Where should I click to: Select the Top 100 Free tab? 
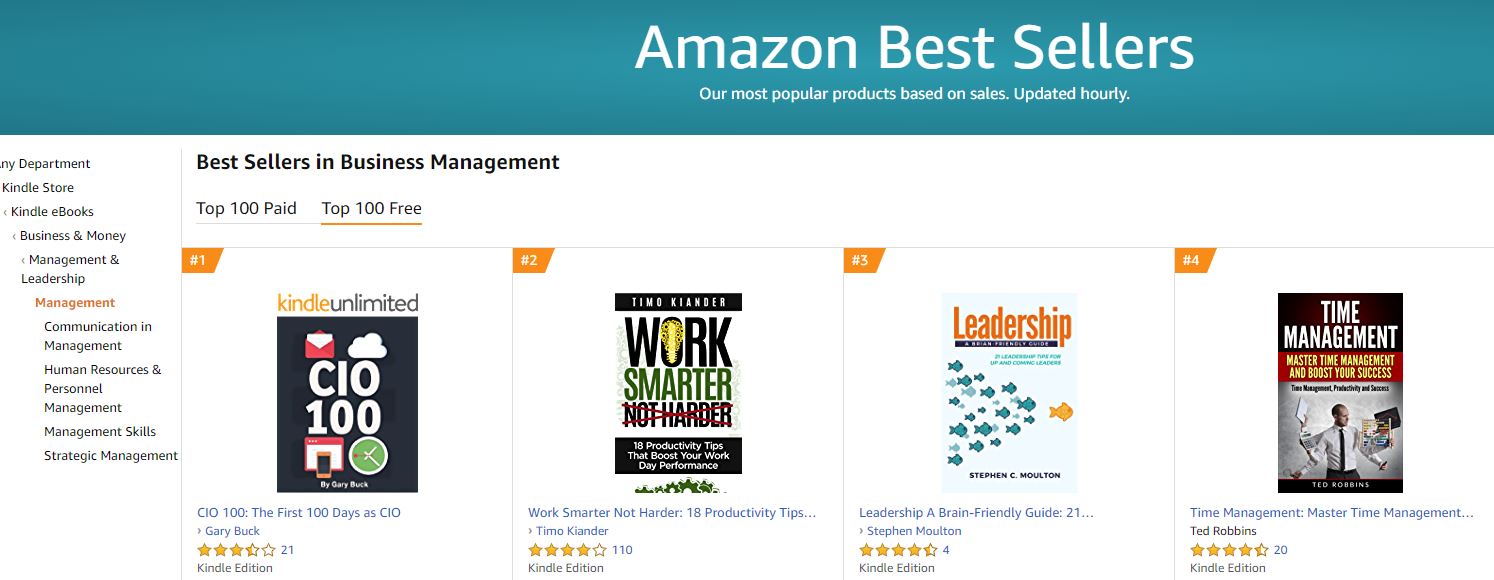click(371, 208)
